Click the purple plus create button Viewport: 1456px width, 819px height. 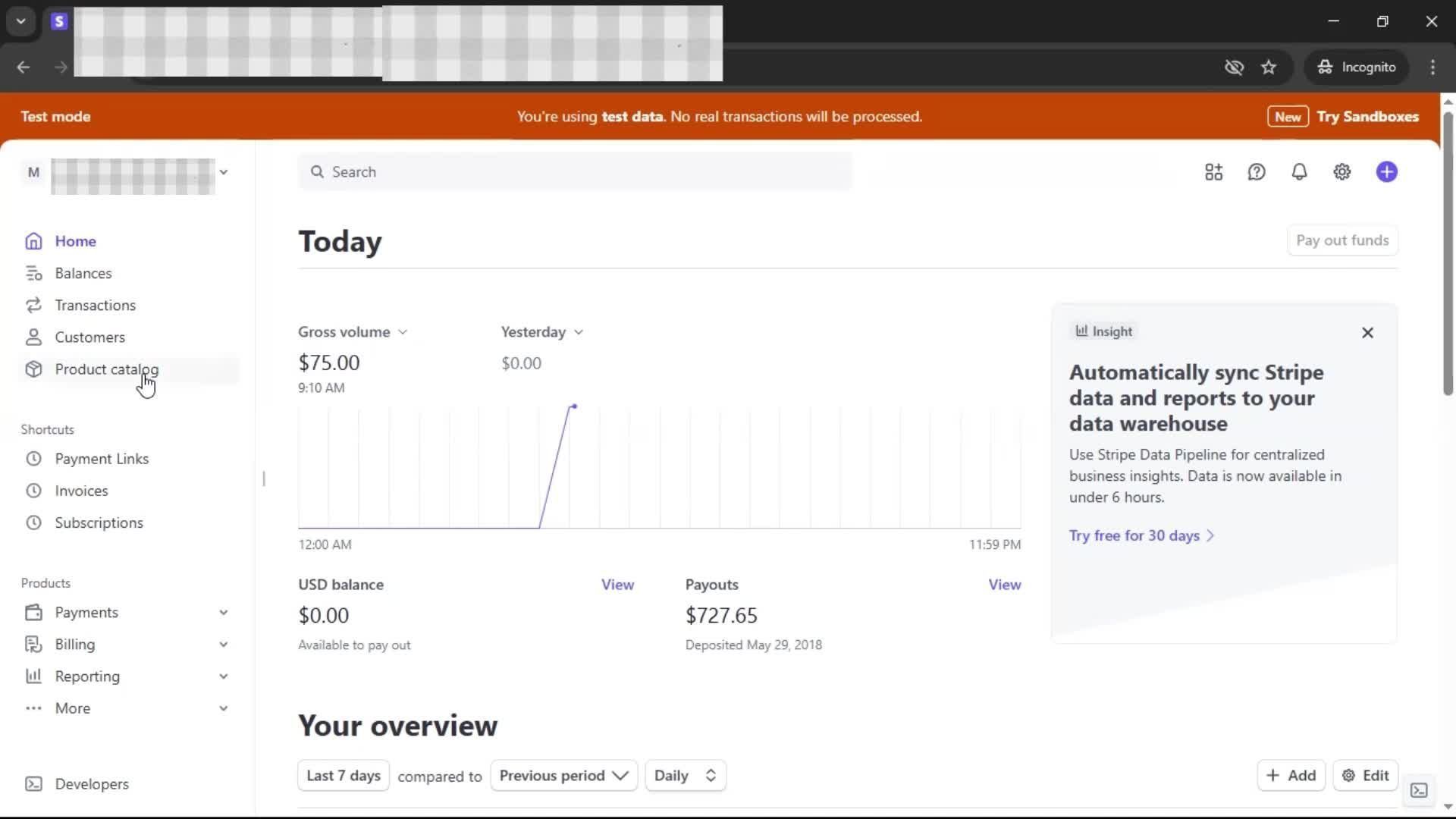pyautogui.click(x=1386, y=172)
